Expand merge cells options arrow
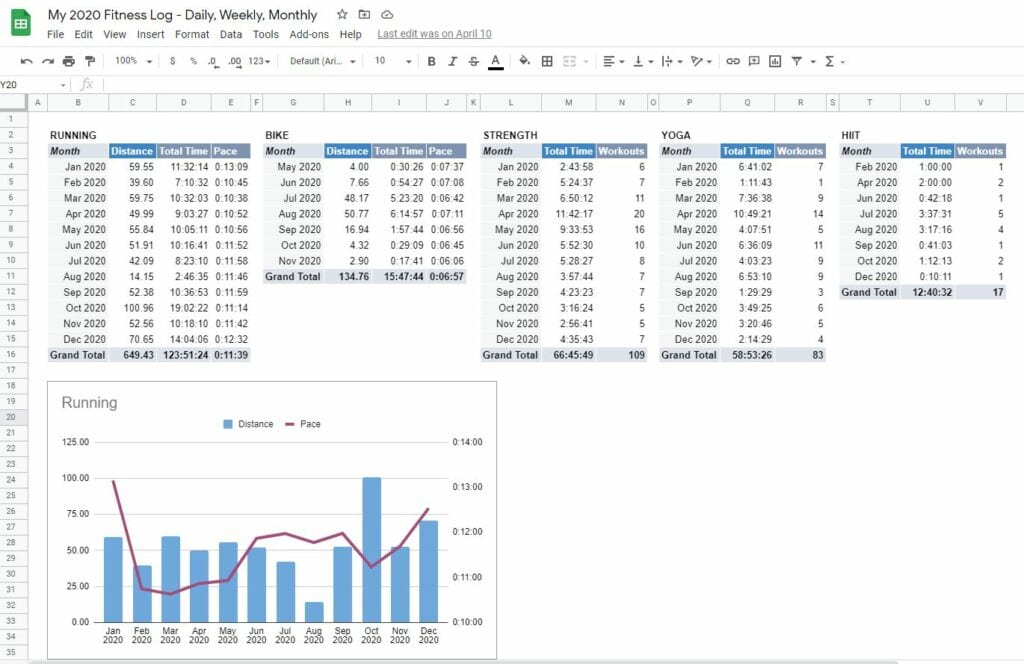Screen dimensions: 1024x664 pos(586,62)
